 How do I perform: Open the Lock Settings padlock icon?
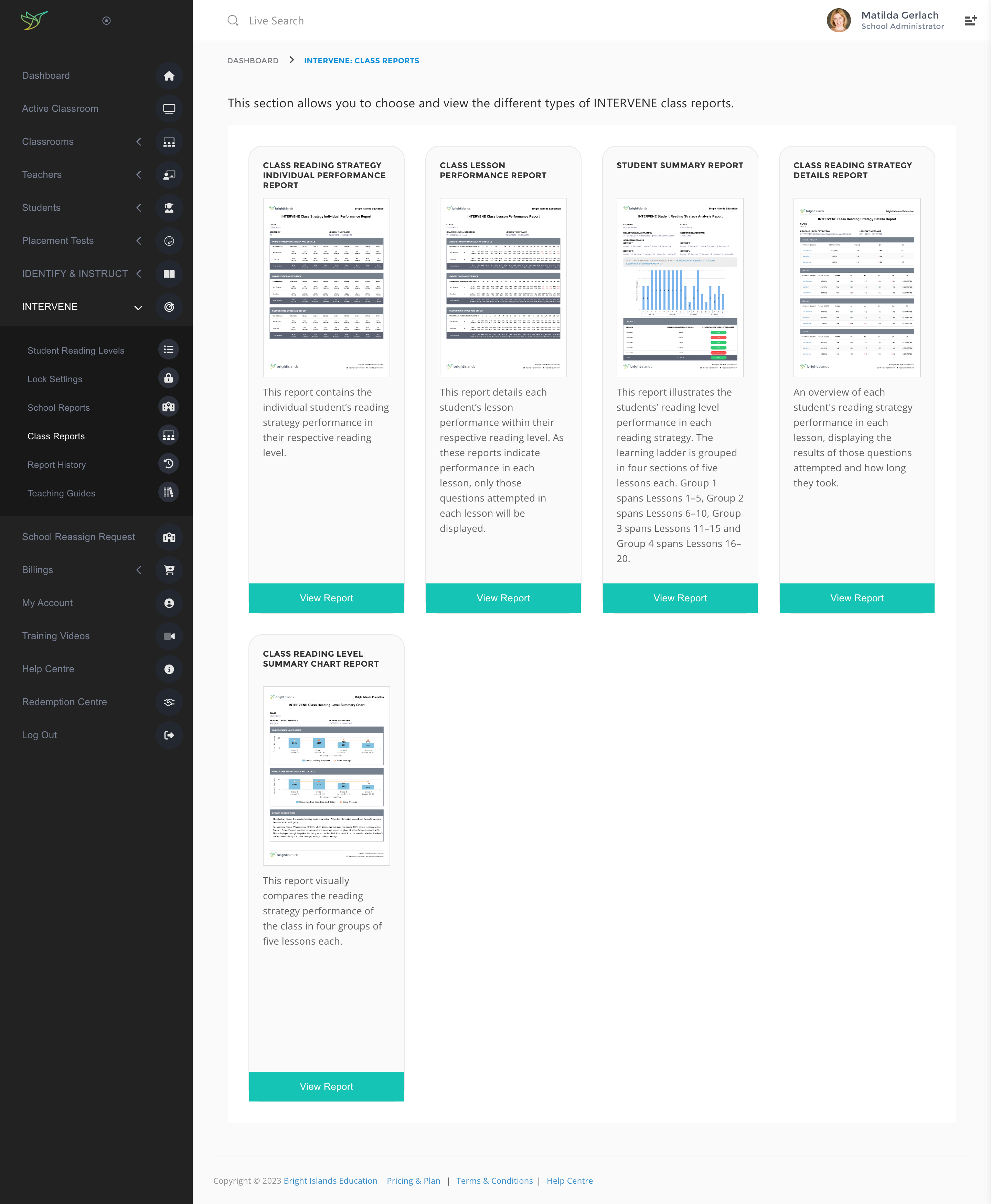[168, 378]
